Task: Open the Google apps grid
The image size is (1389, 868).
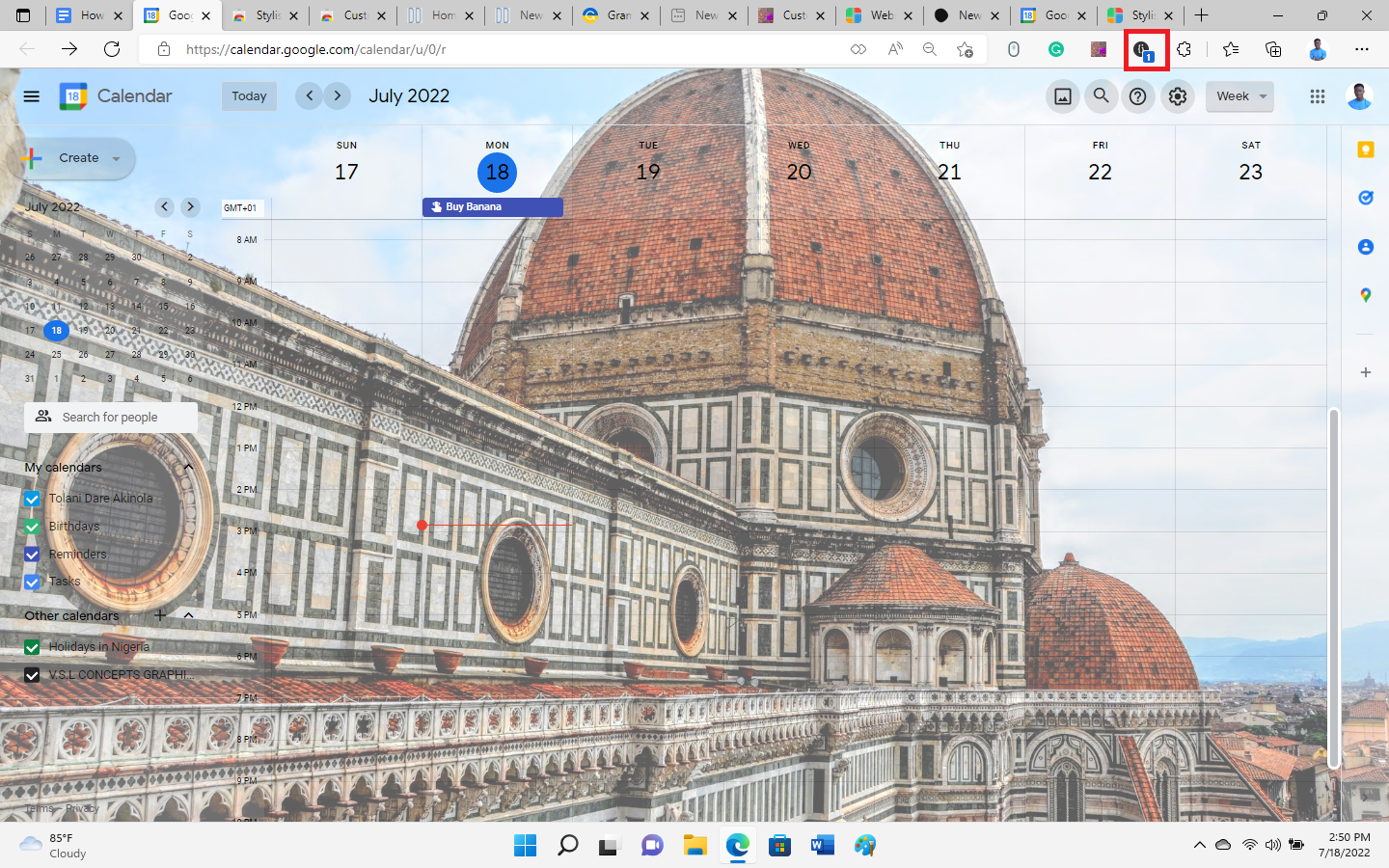Action: click(1318, 96)
